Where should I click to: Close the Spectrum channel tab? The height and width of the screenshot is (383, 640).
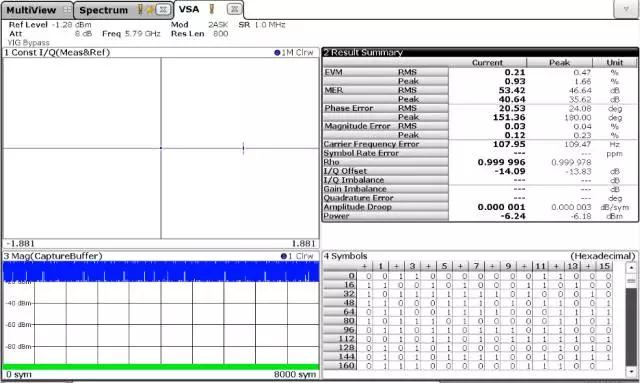[163, 9]
